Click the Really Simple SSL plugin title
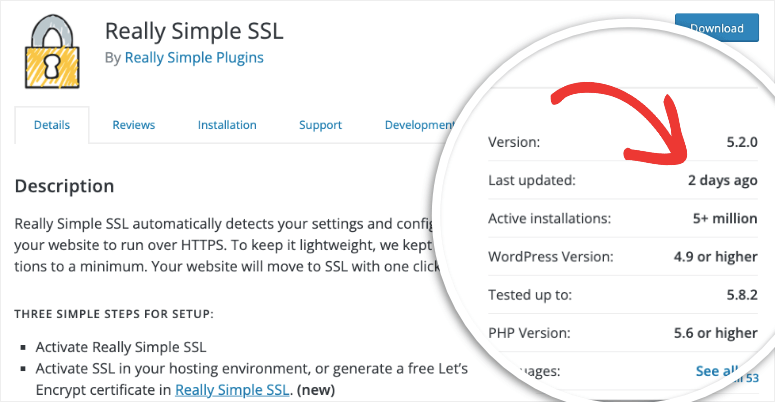This screenshot has width=775, height=402. pos(194,31)
